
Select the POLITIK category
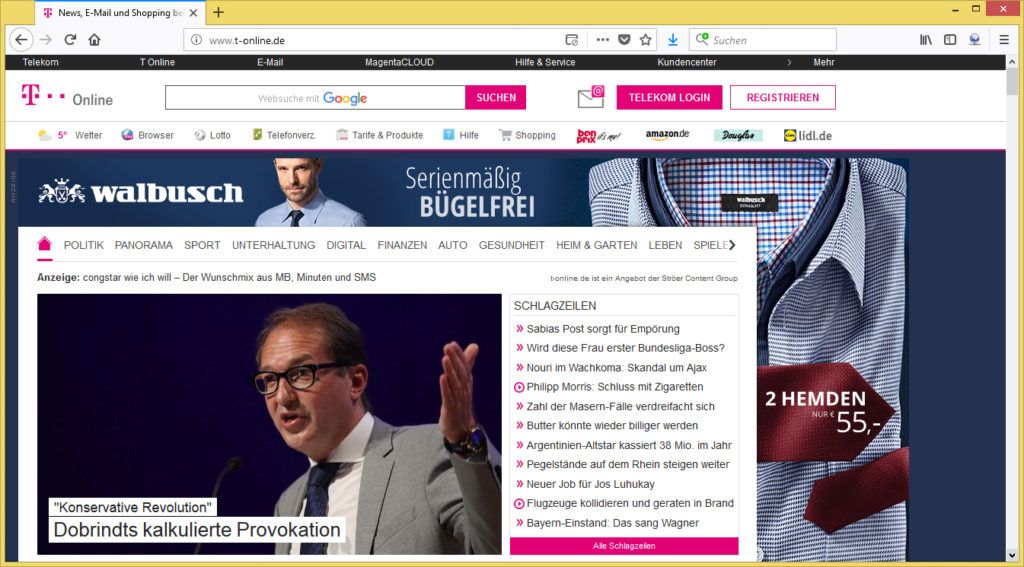pos(84,245)
